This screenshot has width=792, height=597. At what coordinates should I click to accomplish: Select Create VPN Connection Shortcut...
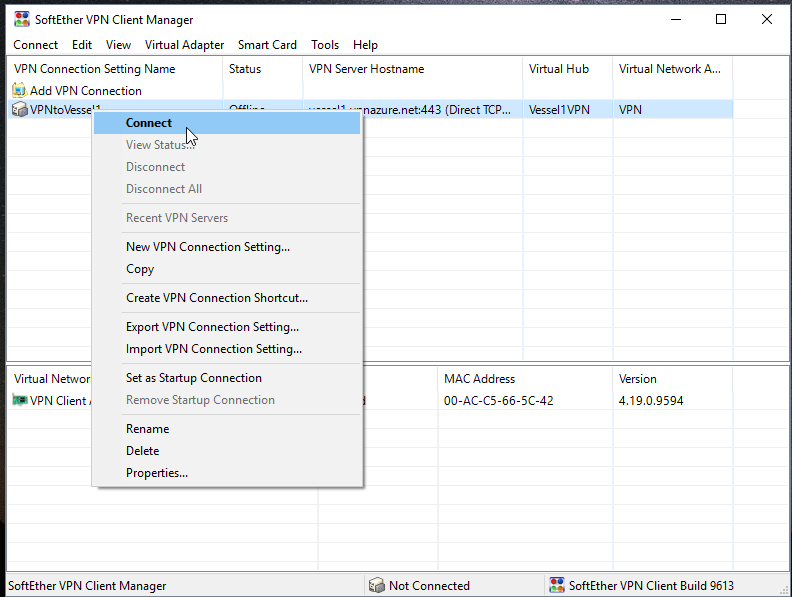click(x=227, y=297)
